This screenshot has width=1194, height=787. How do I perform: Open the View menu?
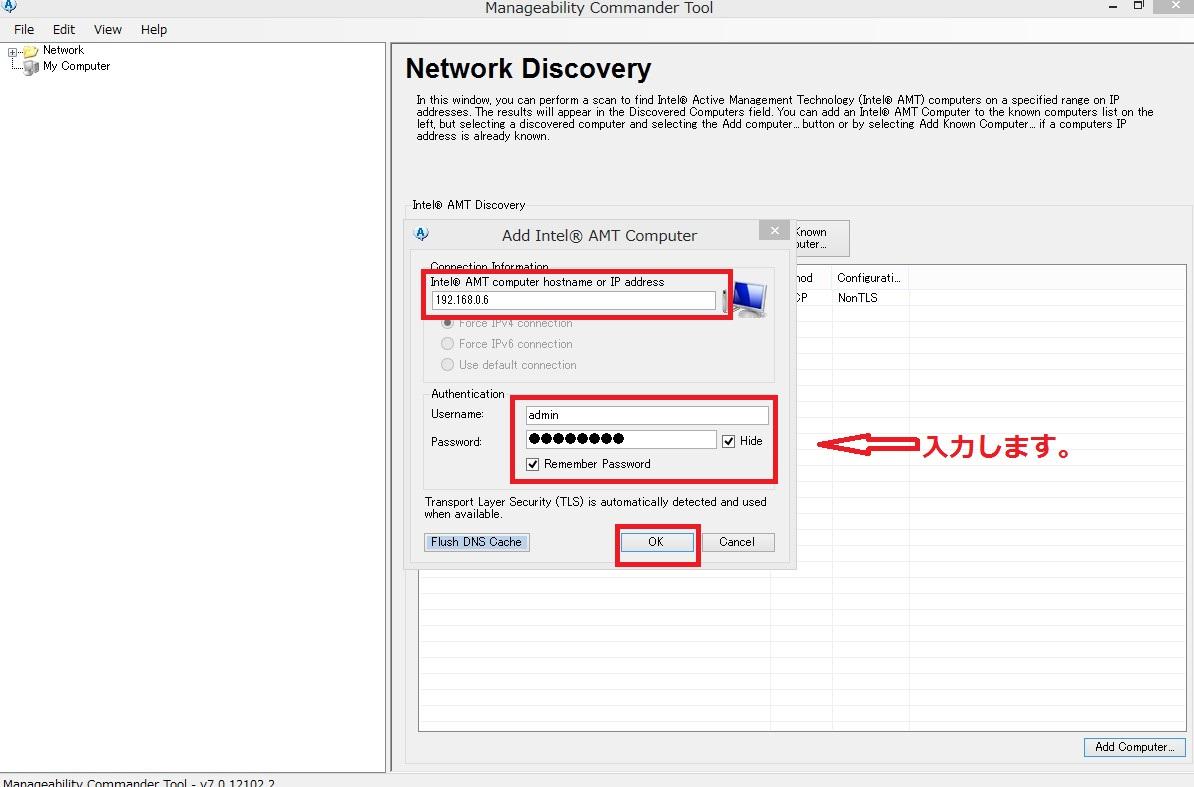(107, 30)
